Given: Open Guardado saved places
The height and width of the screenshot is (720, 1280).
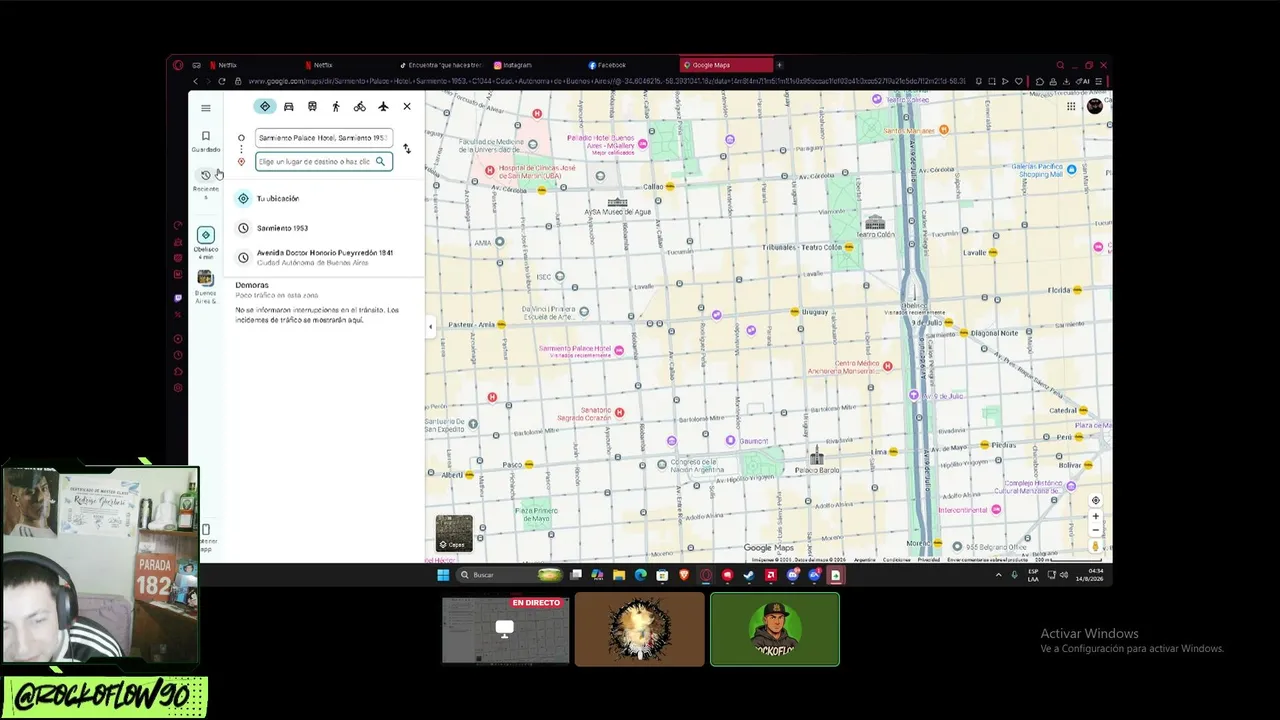Looking at the screenshot, I should point(206,141).
